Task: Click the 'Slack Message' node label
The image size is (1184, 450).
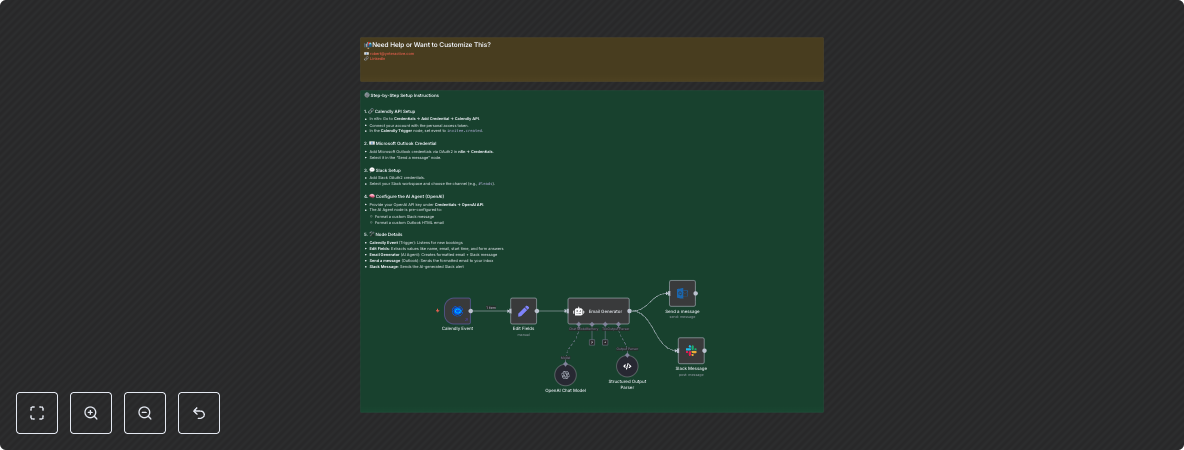Action: point(691,368)
